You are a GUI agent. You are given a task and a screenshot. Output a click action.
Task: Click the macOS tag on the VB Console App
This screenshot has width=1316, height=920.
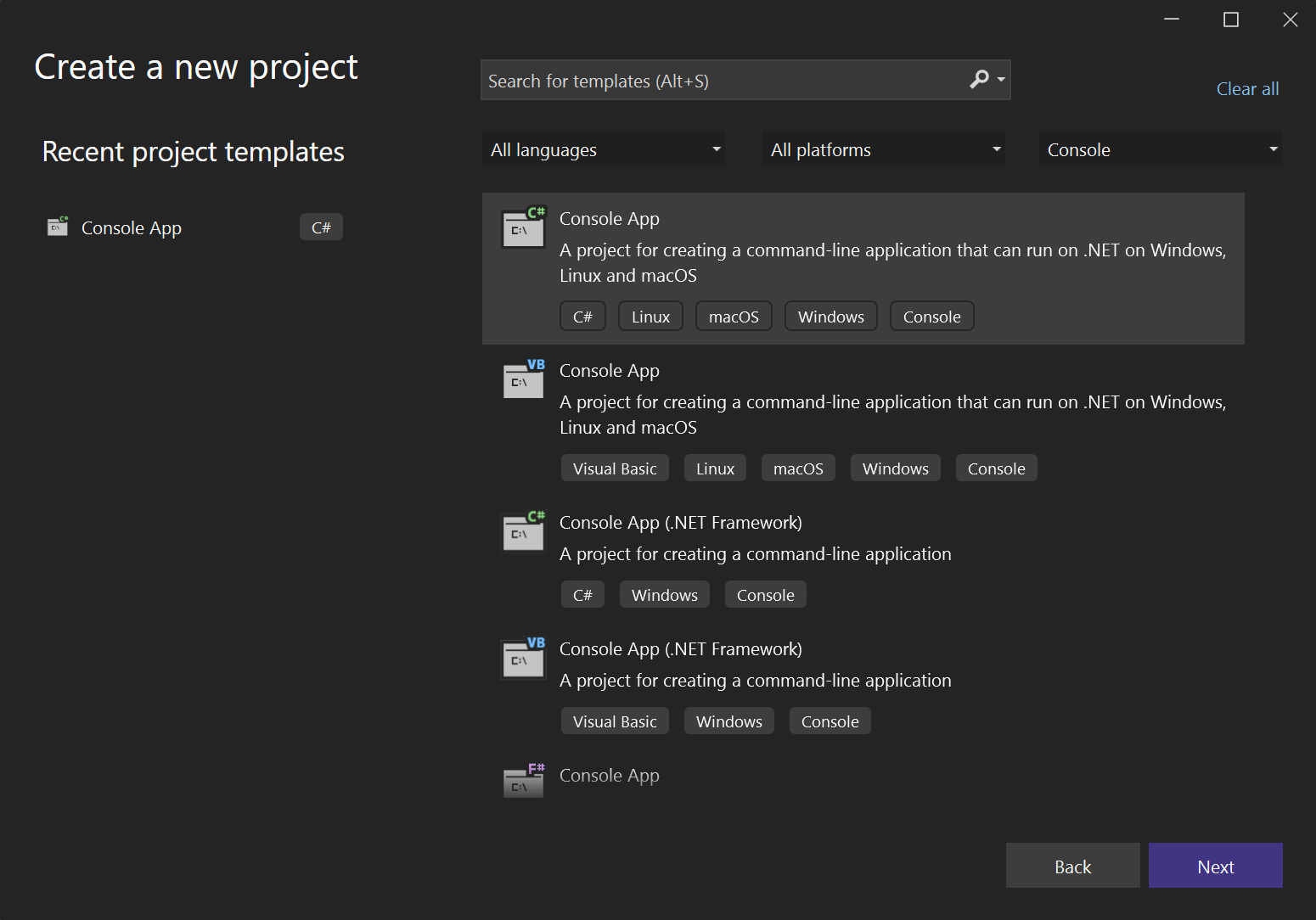tap(797, 468)
